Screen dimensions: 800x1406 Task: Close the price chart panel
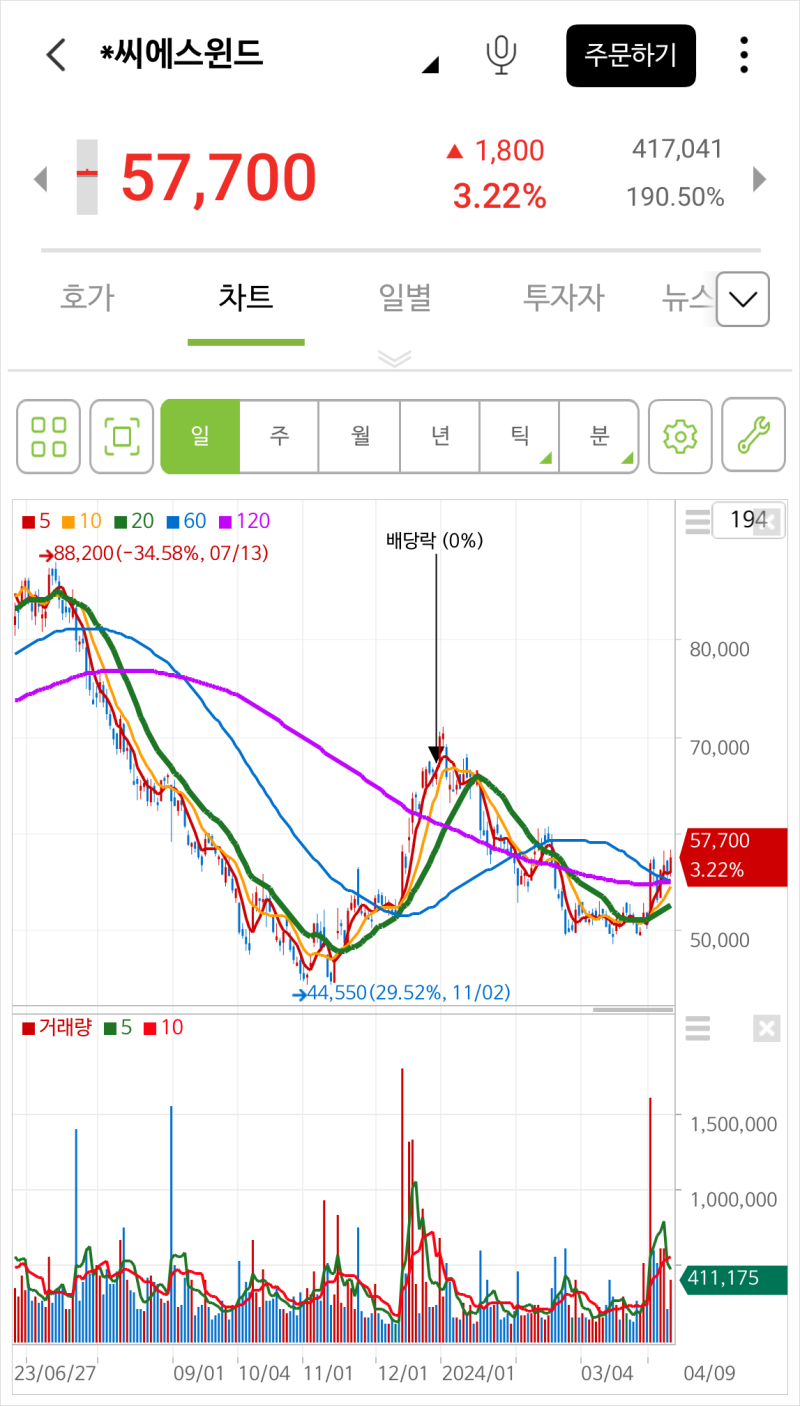click(x=766, y=520)
